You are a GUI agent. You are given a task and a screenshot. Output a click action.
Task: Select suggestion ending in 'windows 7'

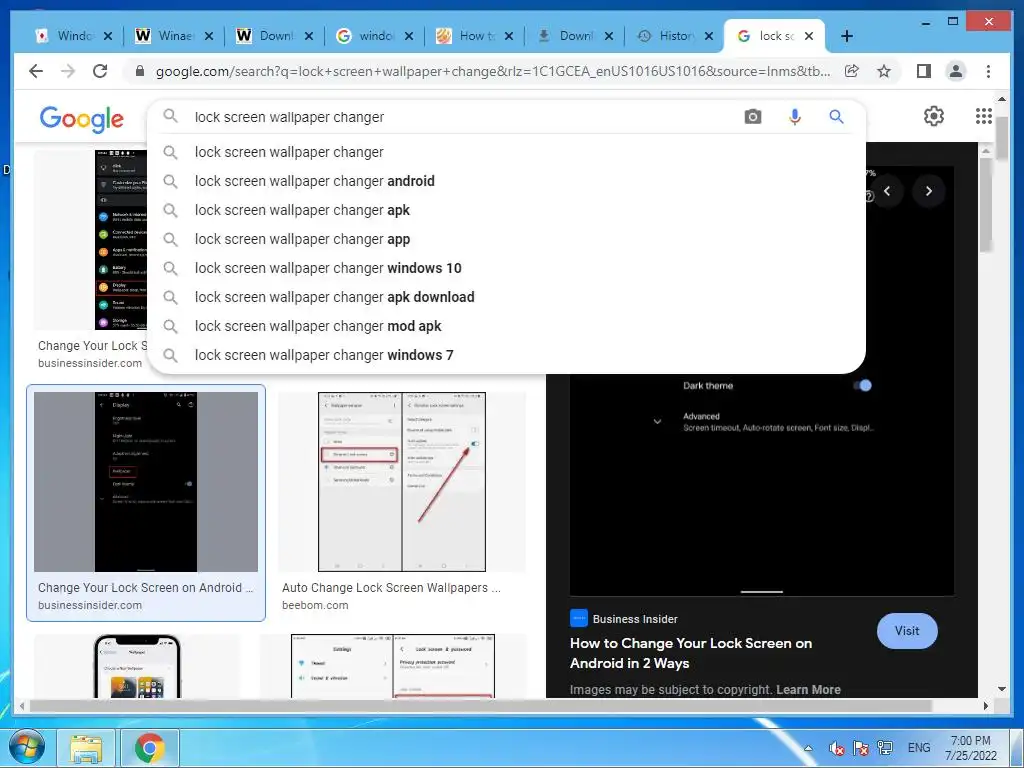coord(507,355)
